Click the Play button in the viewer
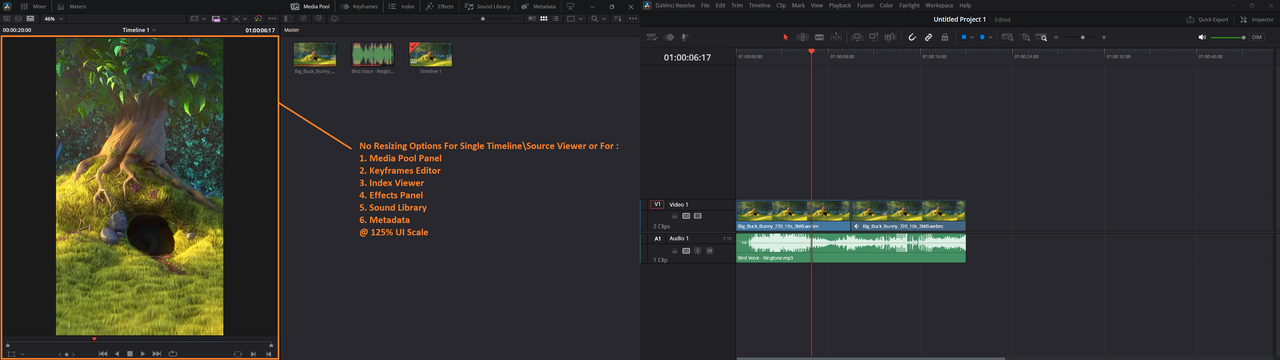 pos(143,354)
